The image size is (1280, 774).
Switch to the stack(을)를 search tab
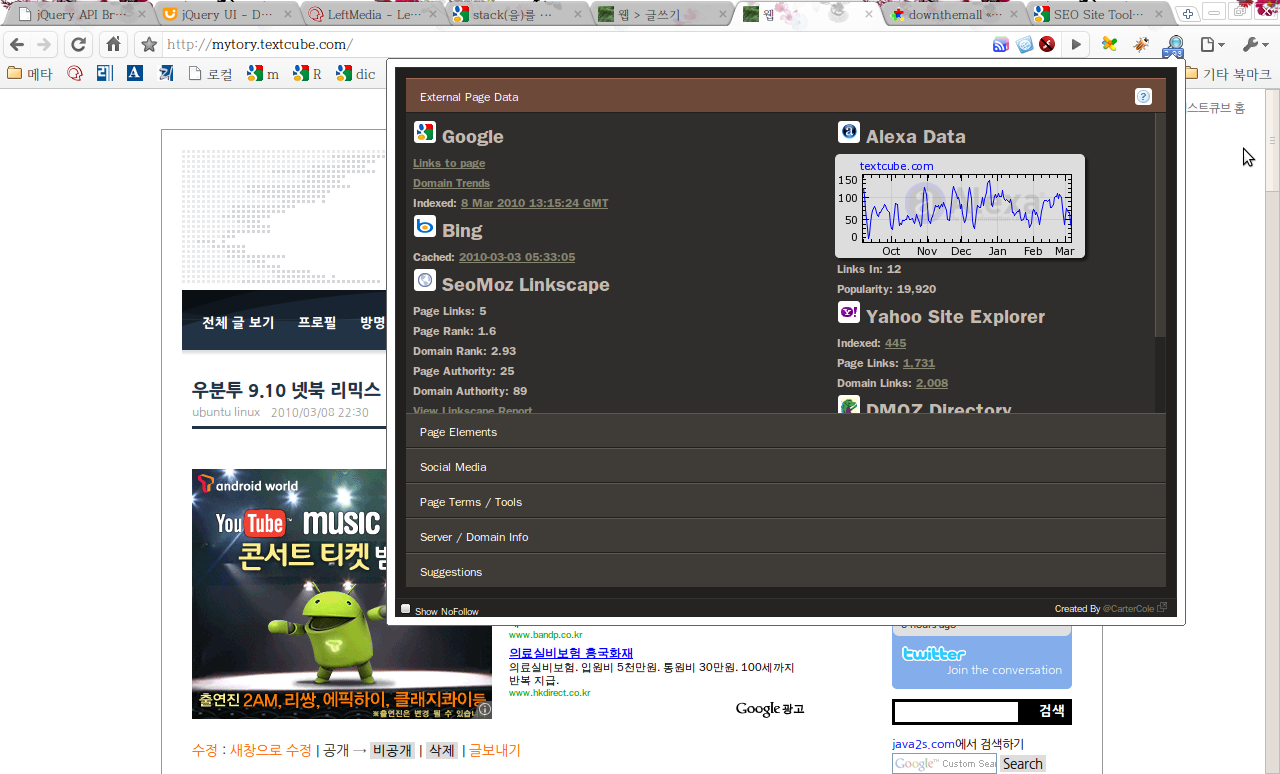(516, 14)
